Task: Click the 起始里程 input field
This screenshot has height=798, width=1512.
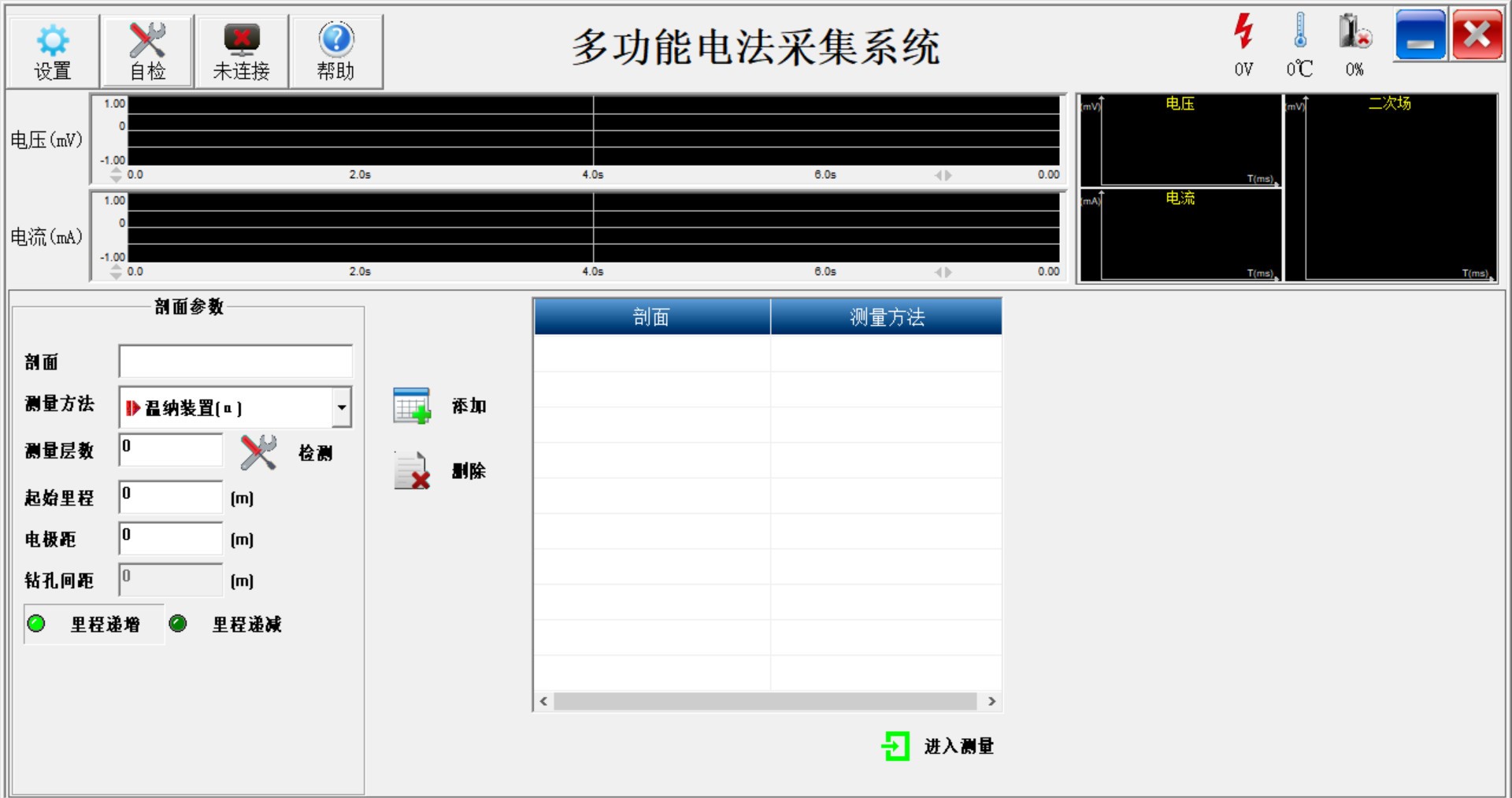Action: pos(171,497)
